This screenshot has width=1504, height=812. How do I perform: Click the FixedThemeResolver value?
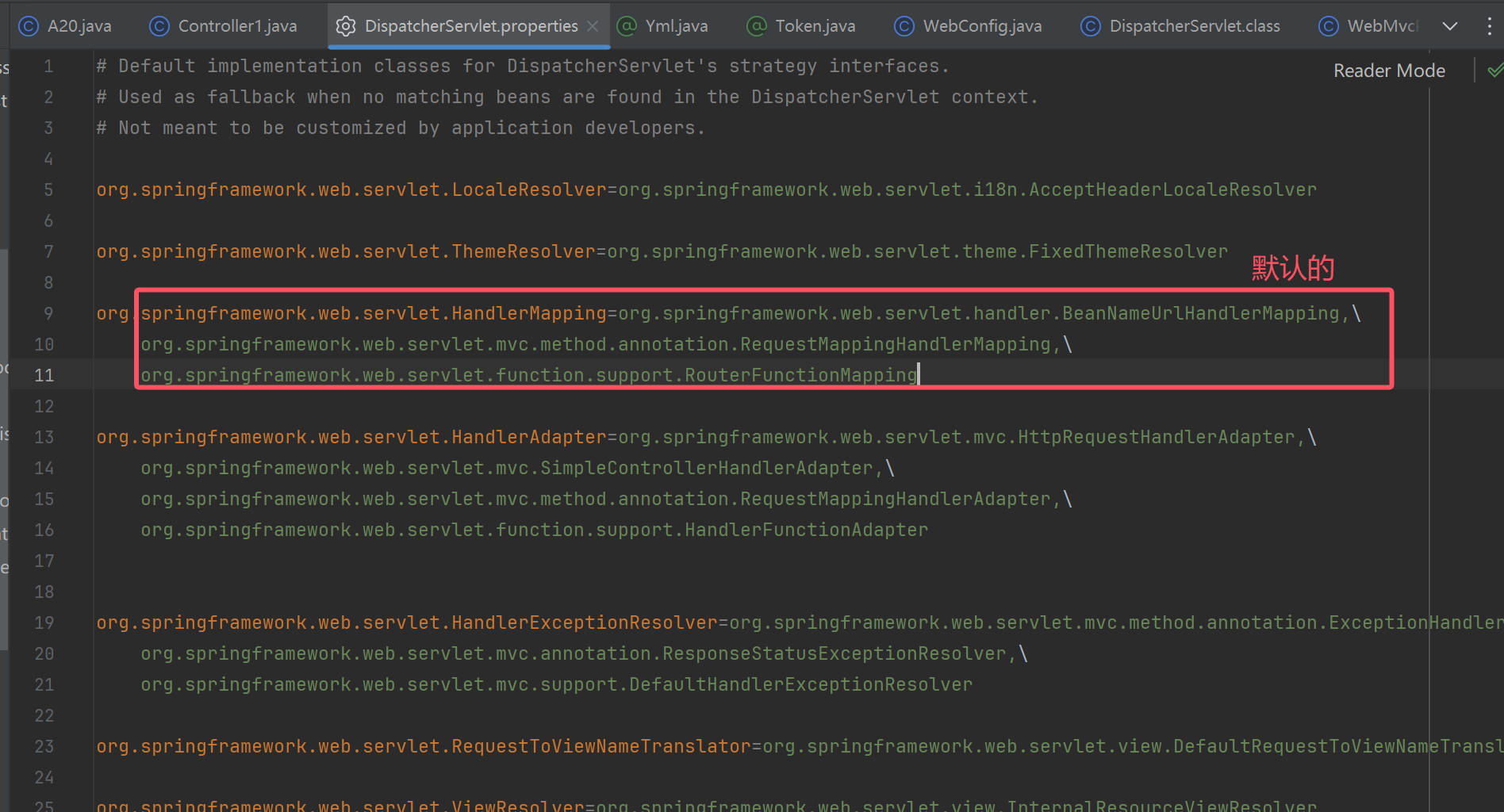click(x=917, y=251)
